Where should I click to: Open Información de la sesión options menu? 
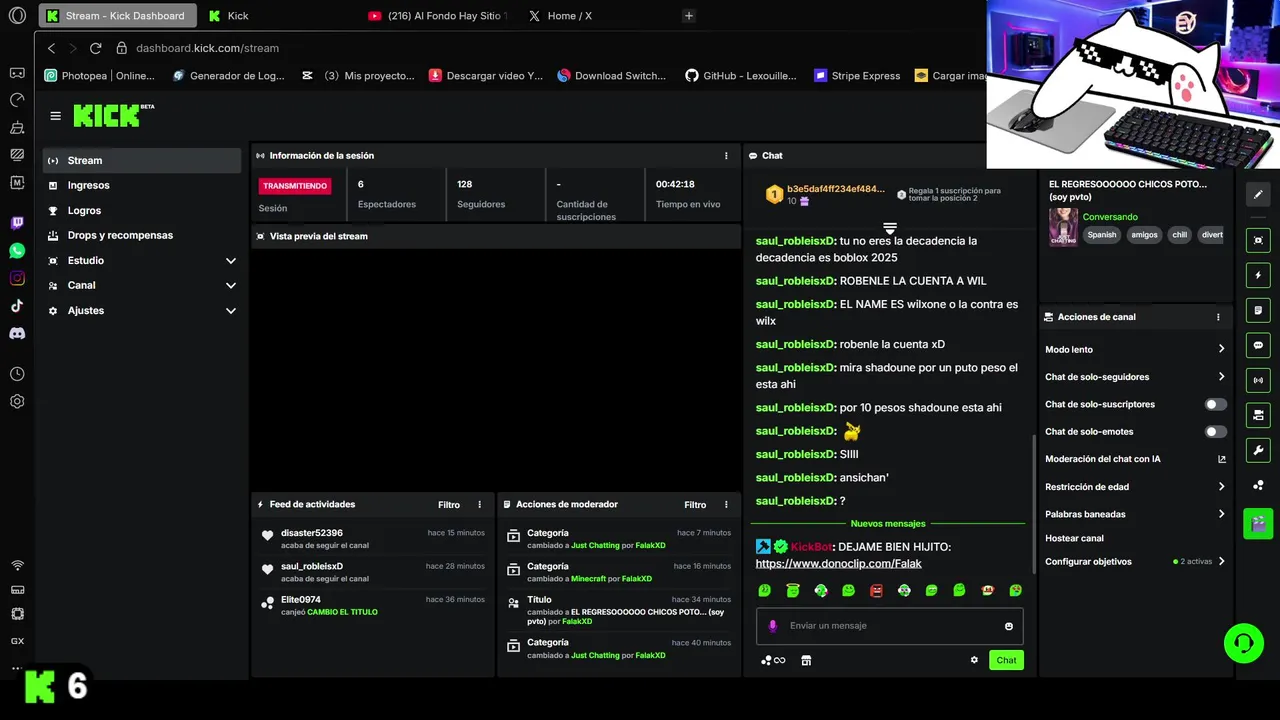point(726,156)
